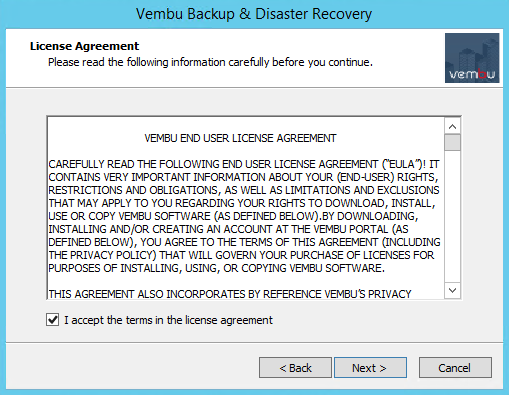Click the 'PURPOSES OF INSTALLING, USING' line
509x395 pixels.
coord(217,268)
